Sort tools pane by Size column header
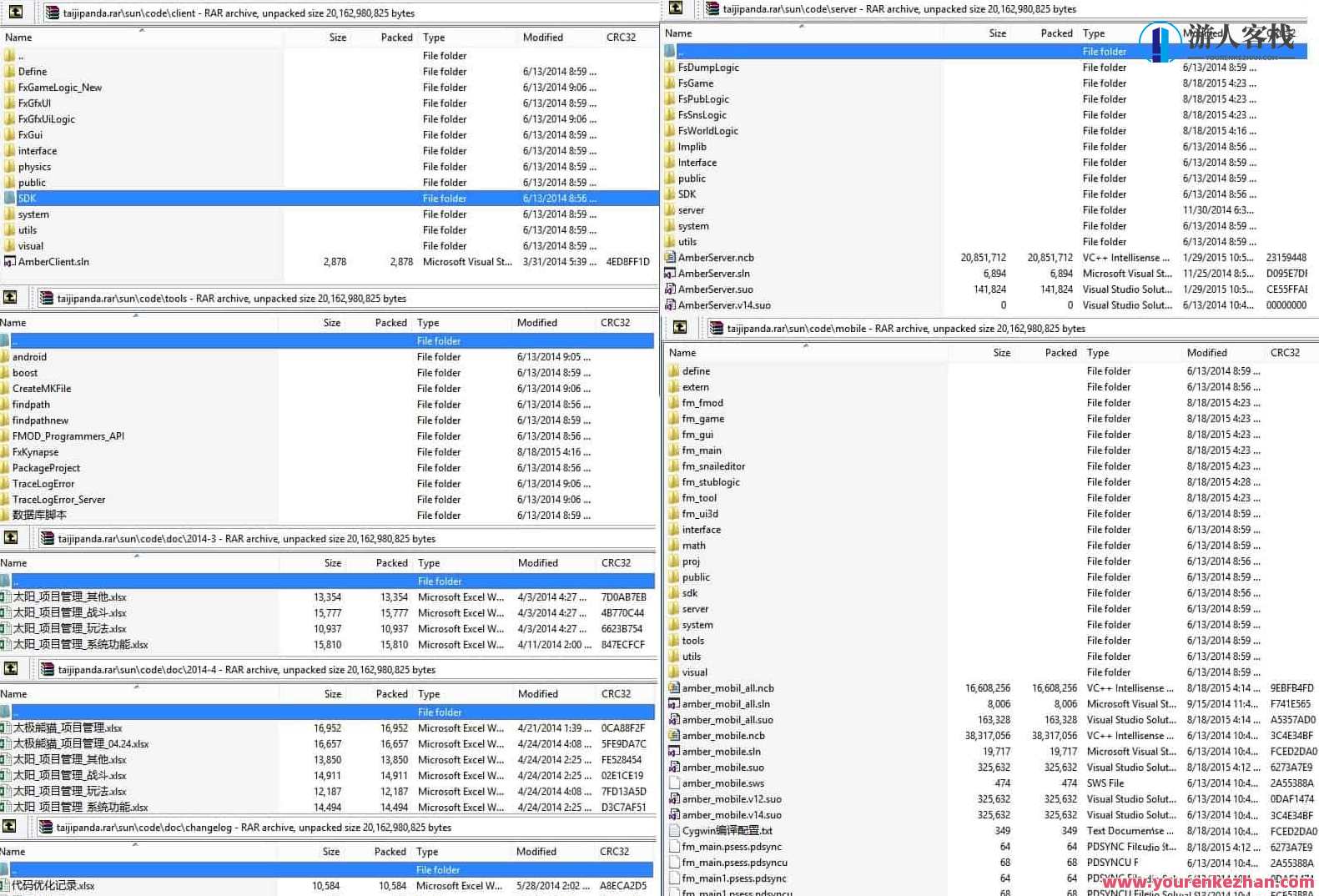The image size is (1319, 896). click(x=331, y=323)
